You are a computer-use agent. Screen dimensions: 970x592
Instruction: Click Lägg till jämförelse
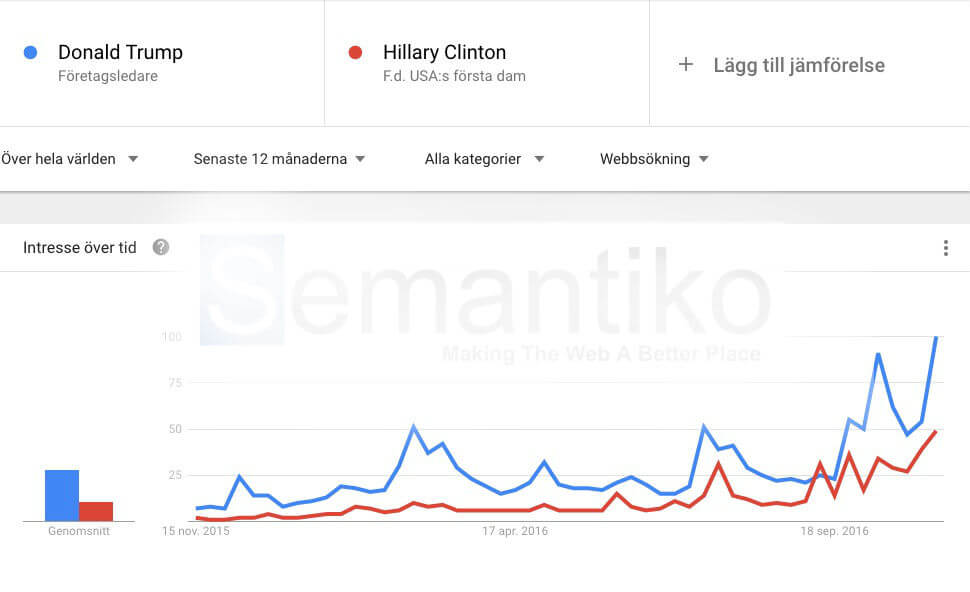(x=798, y=65)
